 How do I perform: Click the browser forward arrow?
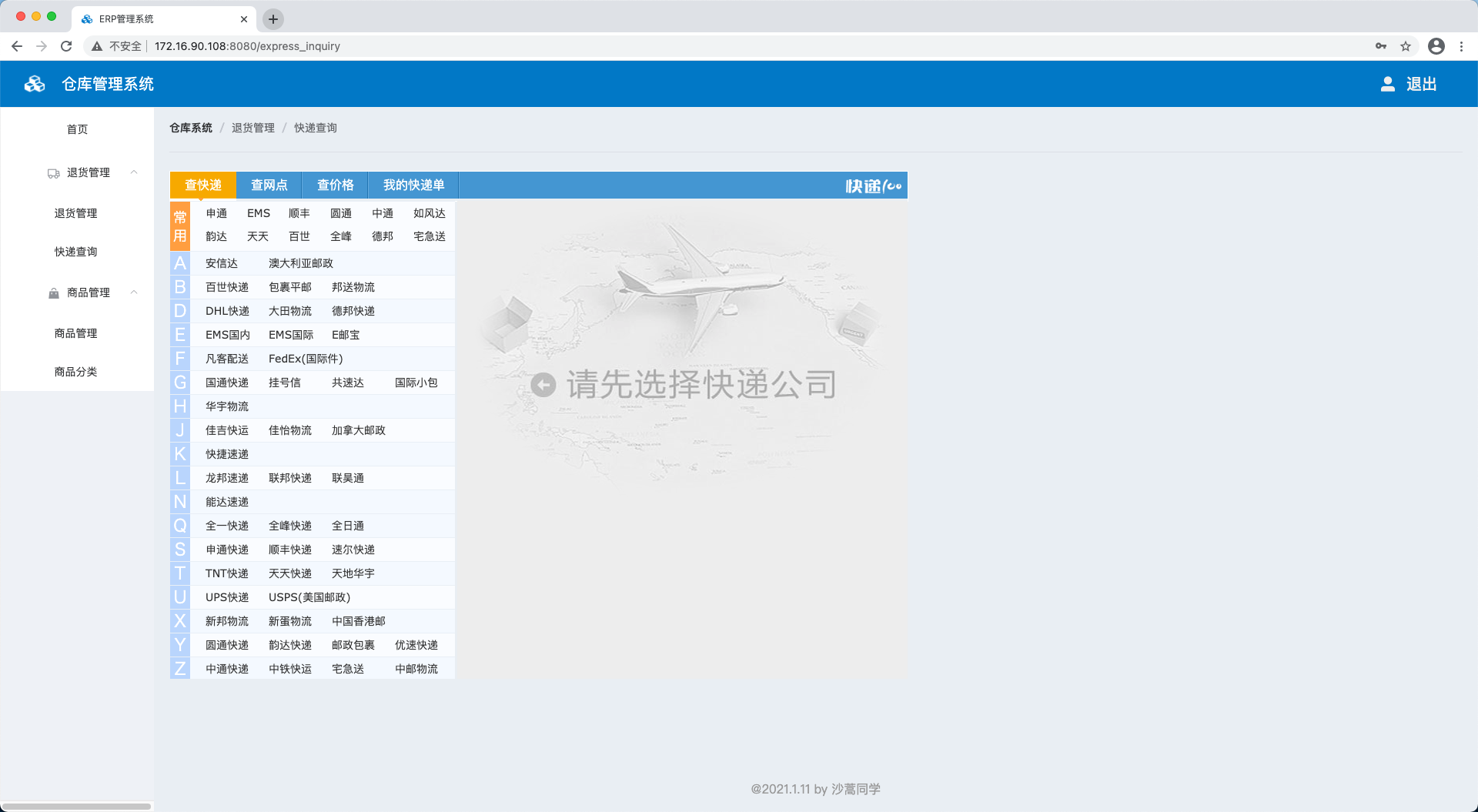(42, 46)
